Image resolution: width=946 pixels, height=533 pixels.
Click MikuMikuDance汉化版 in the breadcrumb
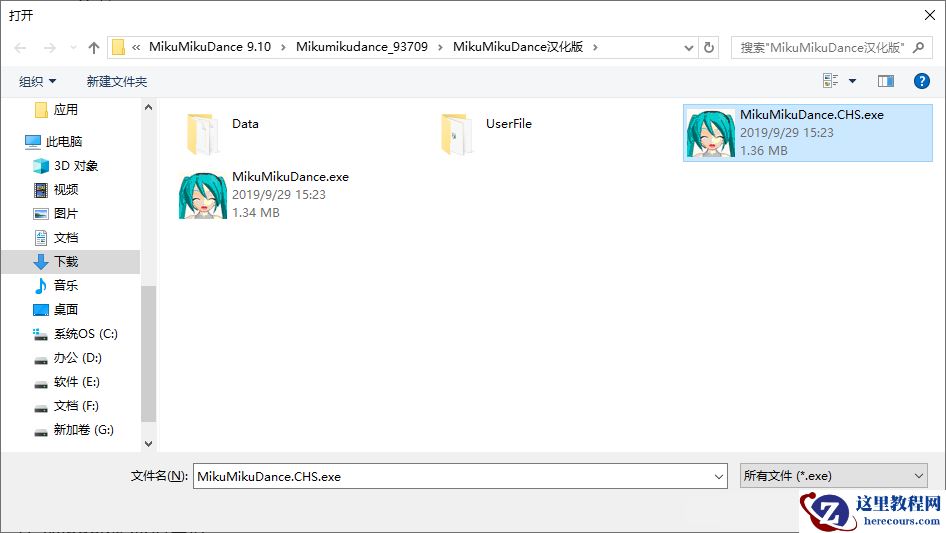click(x=518, y=47)
